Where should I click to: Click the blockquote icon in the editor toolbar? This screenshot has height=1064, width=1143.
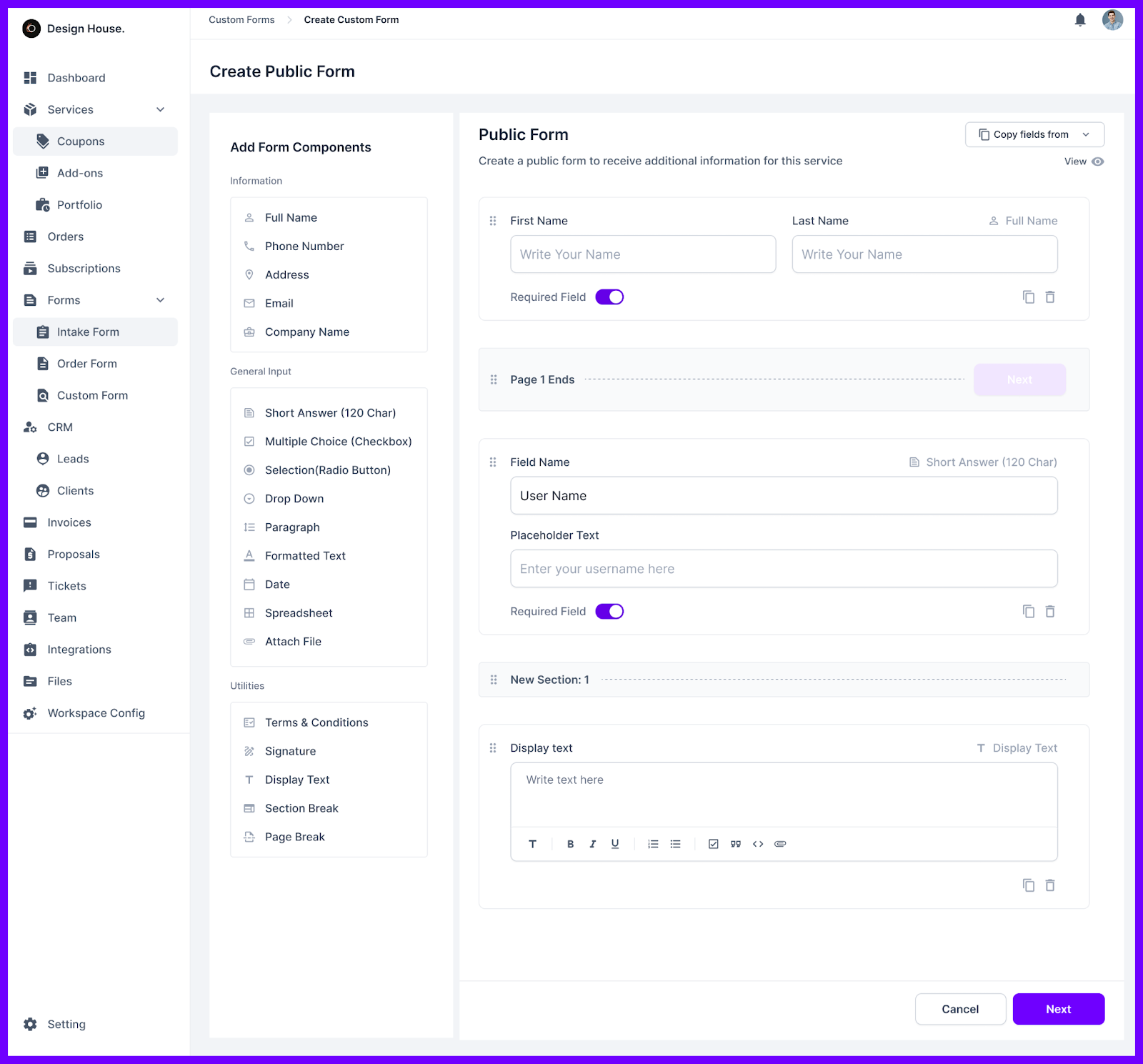pyautogui.click(x=736, y=844)
